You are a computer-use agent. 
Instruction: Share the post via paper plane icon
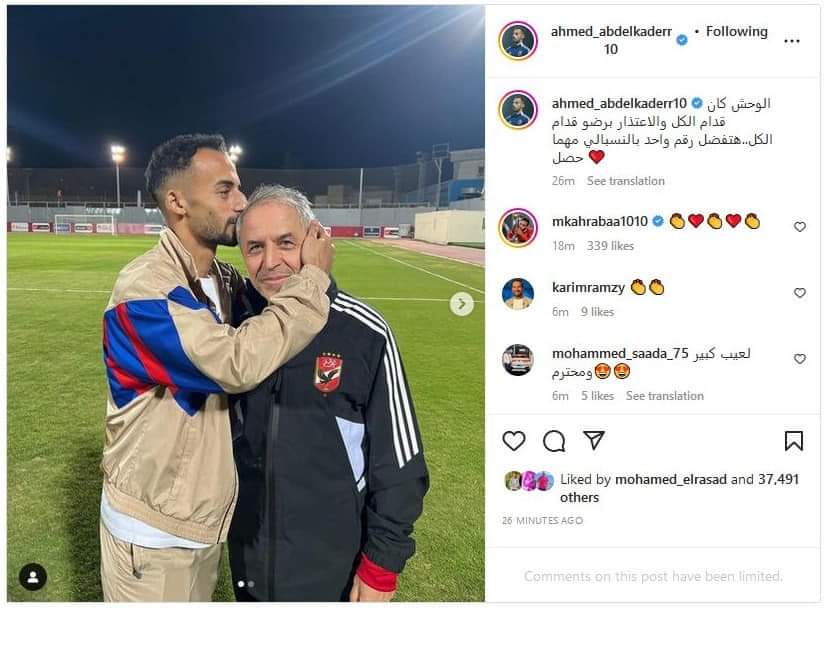point(594,440)
